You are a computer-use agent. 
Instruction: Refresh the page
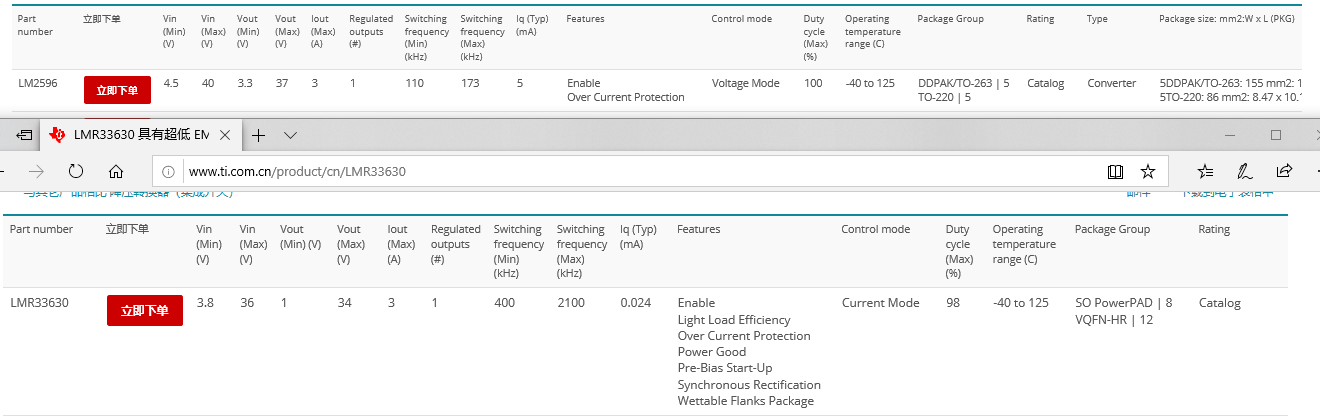76,171
